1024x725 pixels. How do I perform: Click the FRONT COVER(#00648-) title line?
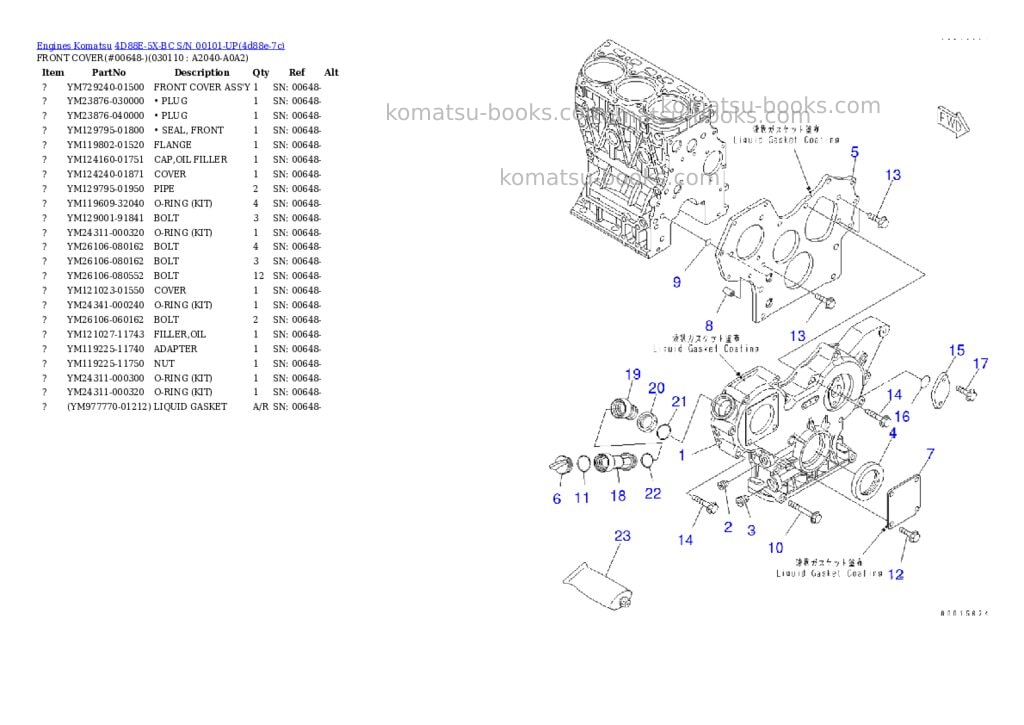(x=142, y=58)
